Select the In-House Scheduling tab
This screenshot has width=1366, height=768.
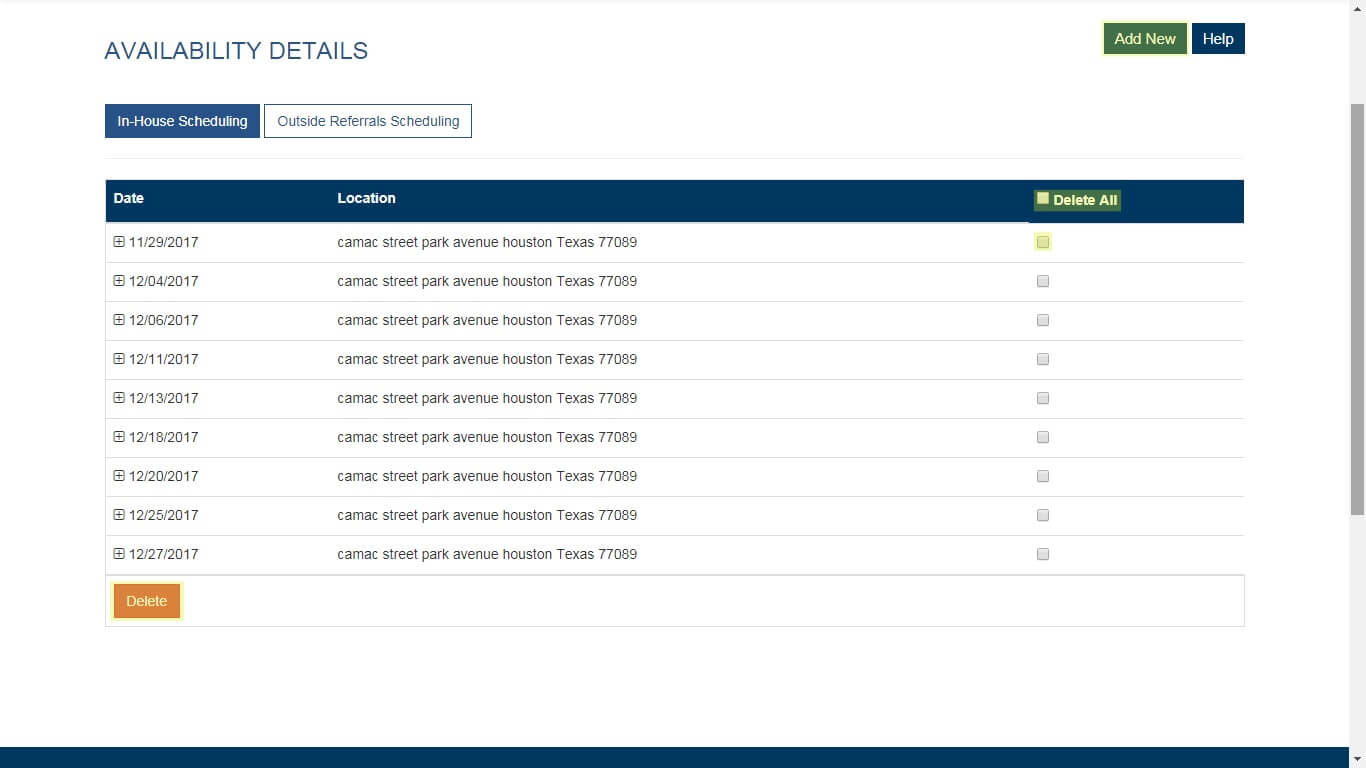pyautogui.click(x=182, y=121)
